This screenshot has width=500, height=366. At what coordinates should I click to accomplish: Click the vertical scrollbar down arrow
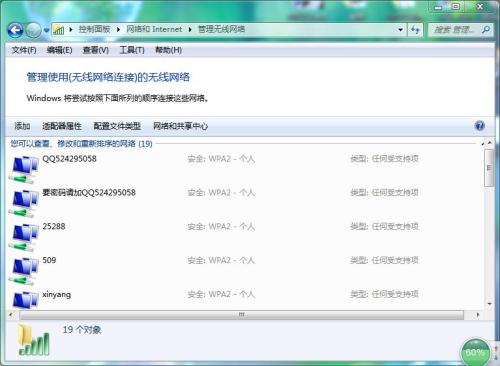(x=489, y=304)
